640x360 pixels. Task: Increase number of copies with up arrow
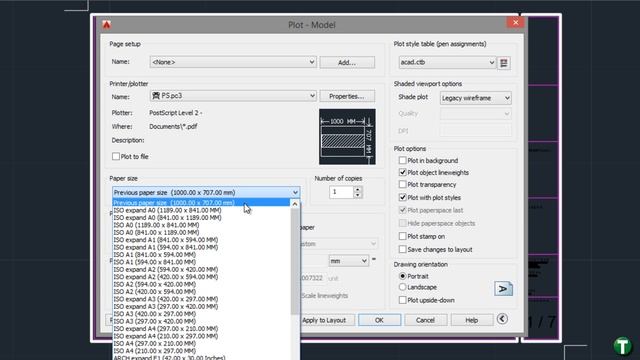tap(358, 189)
